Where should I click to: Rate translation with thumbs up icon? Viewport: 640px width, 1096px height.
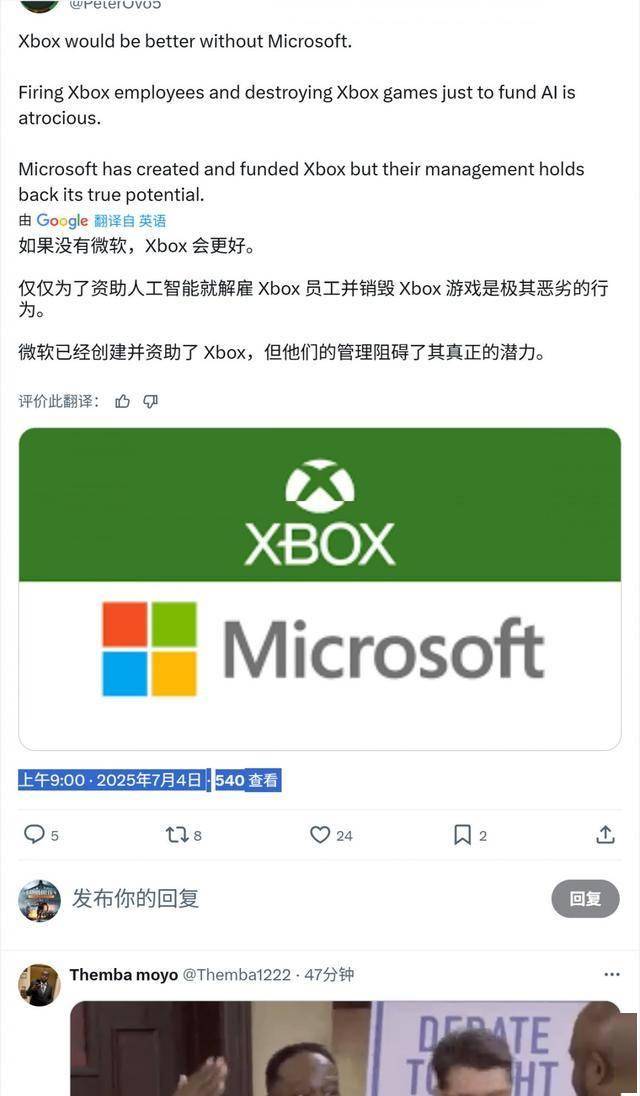[x=123, y=401]
